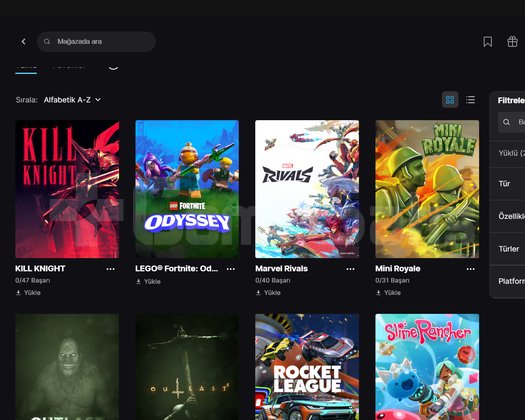Open the gift redeem icon
The image size is (525, 420).
click(x=512, y=42)
